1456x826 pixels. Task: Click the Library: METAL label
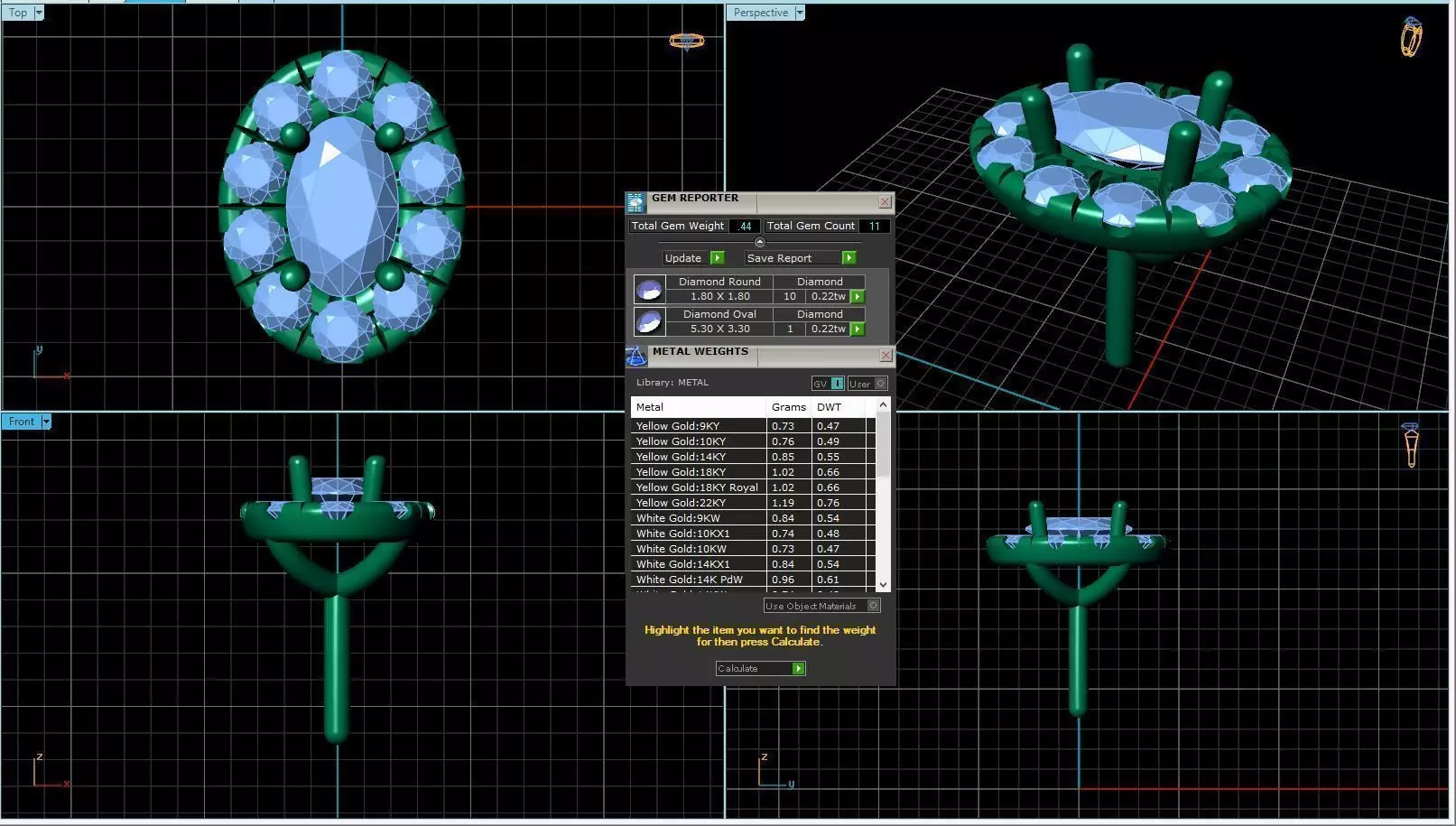click(x=672, y=383)
